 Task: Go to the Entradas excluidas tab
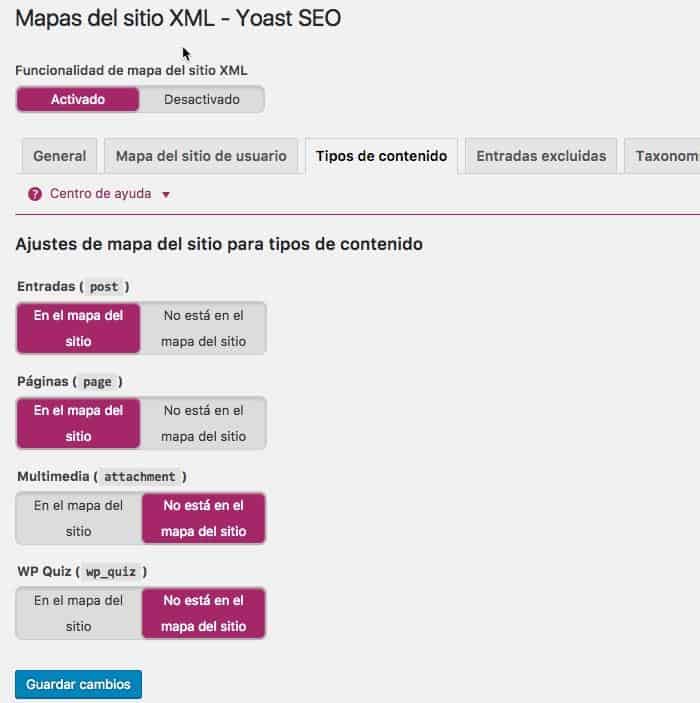point(541,156)
